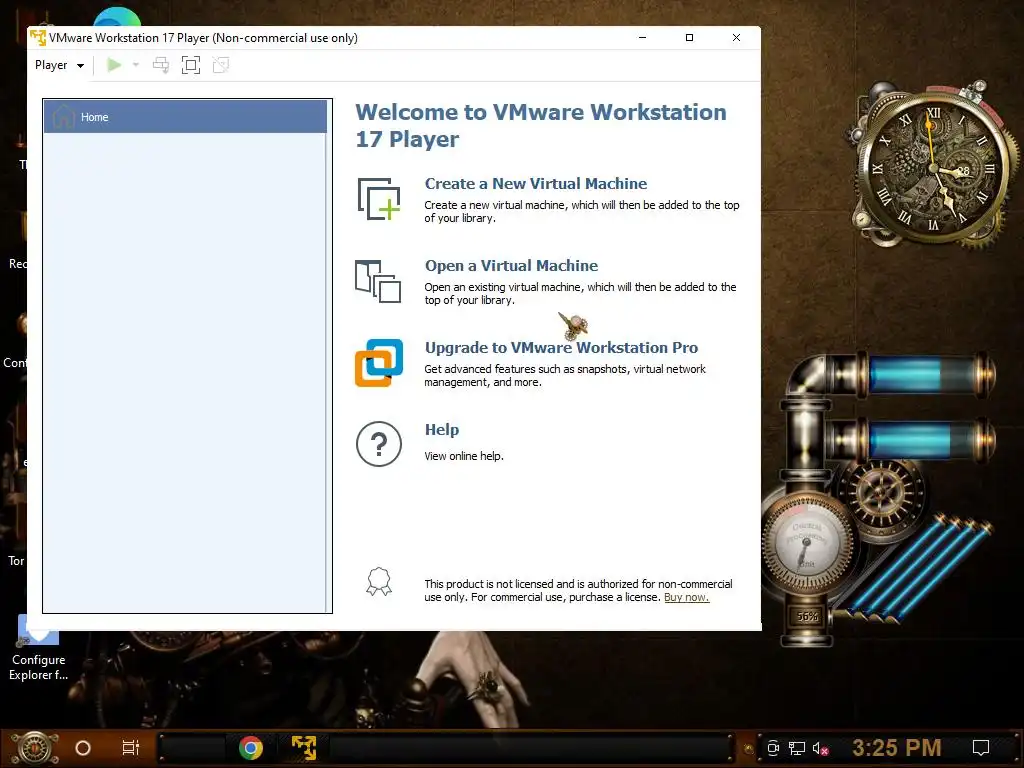The image size is (1024, 768).
Task: Click the Create a New Virtual Machine icon
Action: [x=379, y=199]
